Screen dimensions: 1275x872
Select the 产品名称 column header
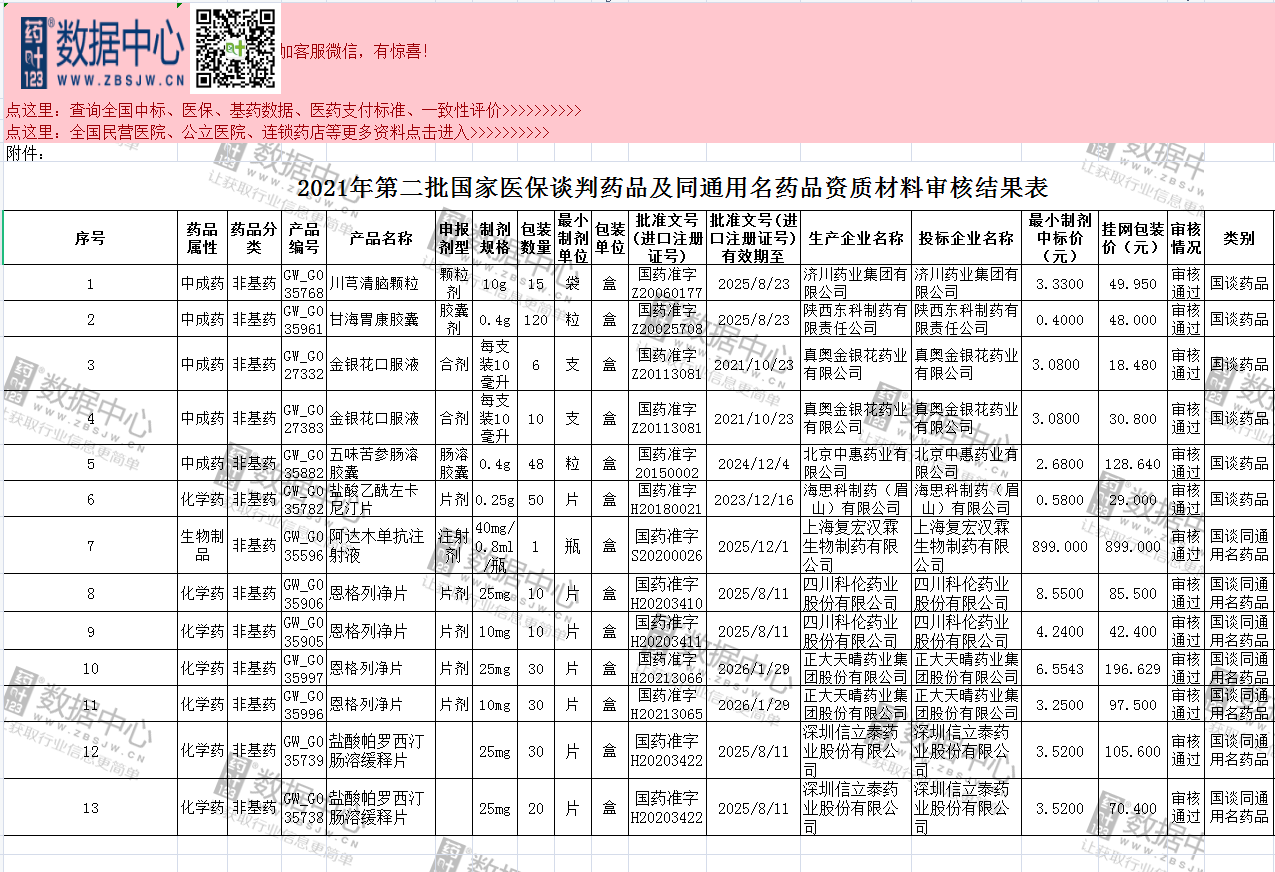(381, 238)
